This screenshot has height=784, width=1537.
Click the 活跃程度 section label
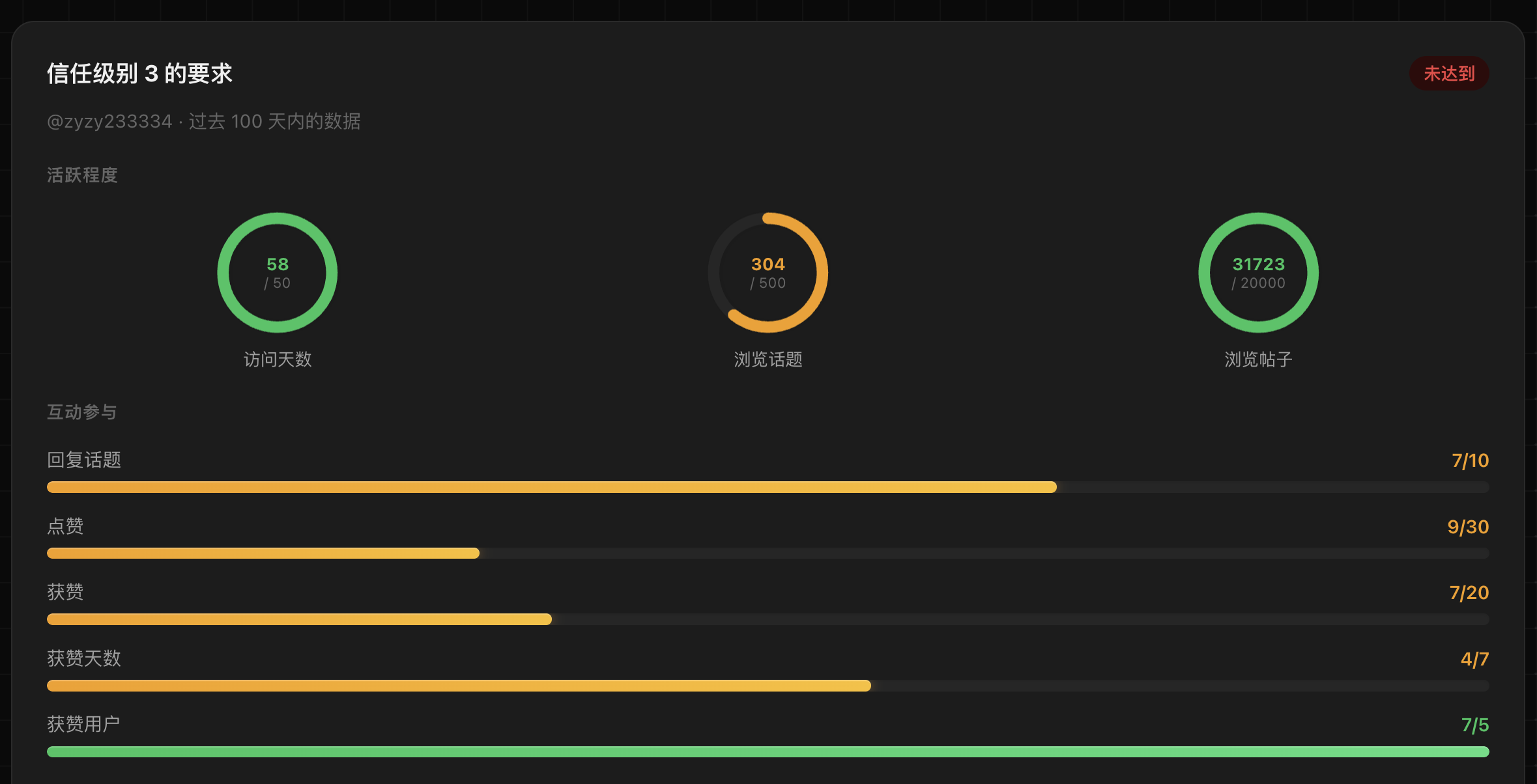(82, 175)
